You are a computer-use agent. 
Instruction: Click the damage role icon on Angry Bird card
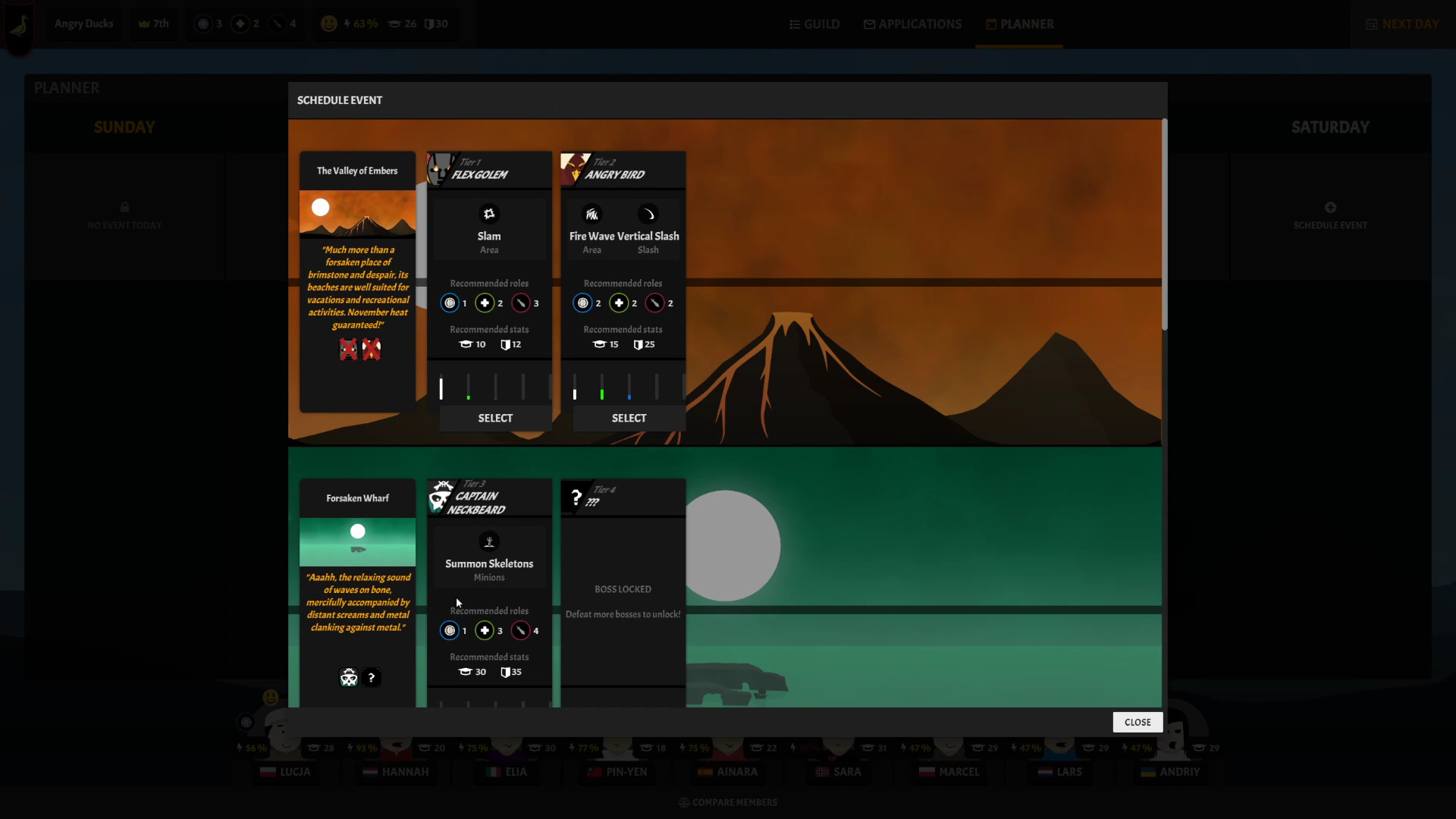point(654,303)
